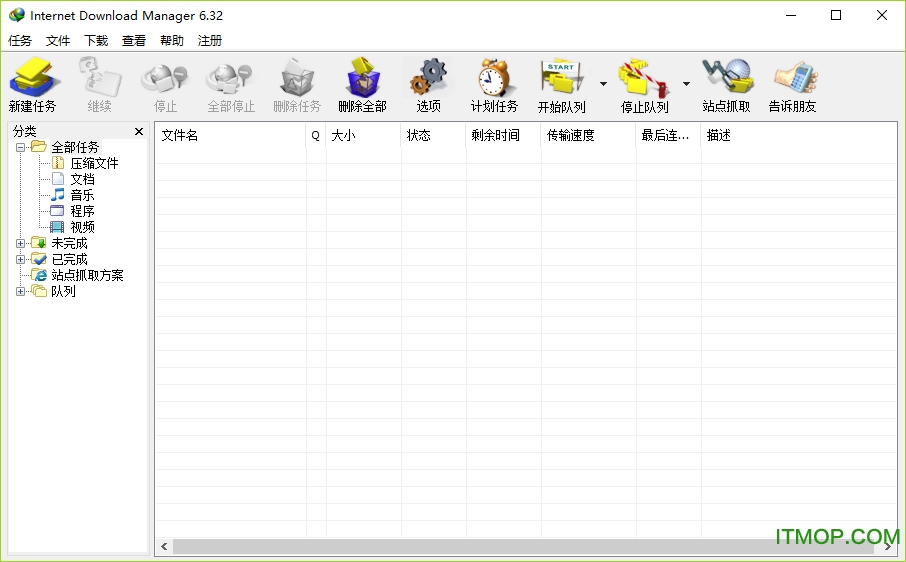This screenshot has width=906, height=562.
Task: Click the 删除全部 (Delete All) icon
Action: point(362,84)
